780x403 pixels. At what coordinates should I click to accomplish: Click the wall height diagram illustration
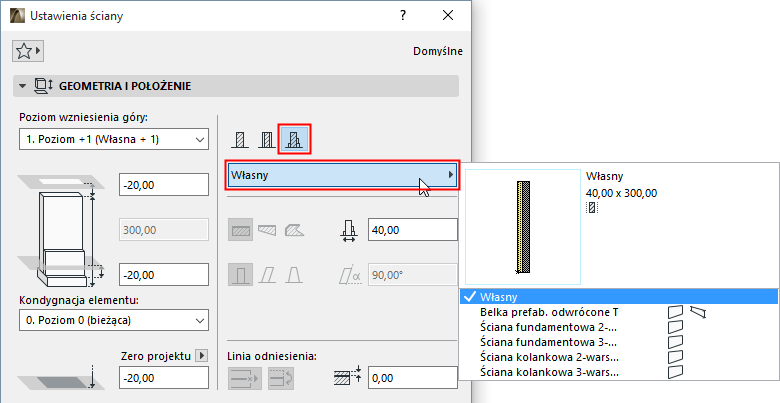60,231
